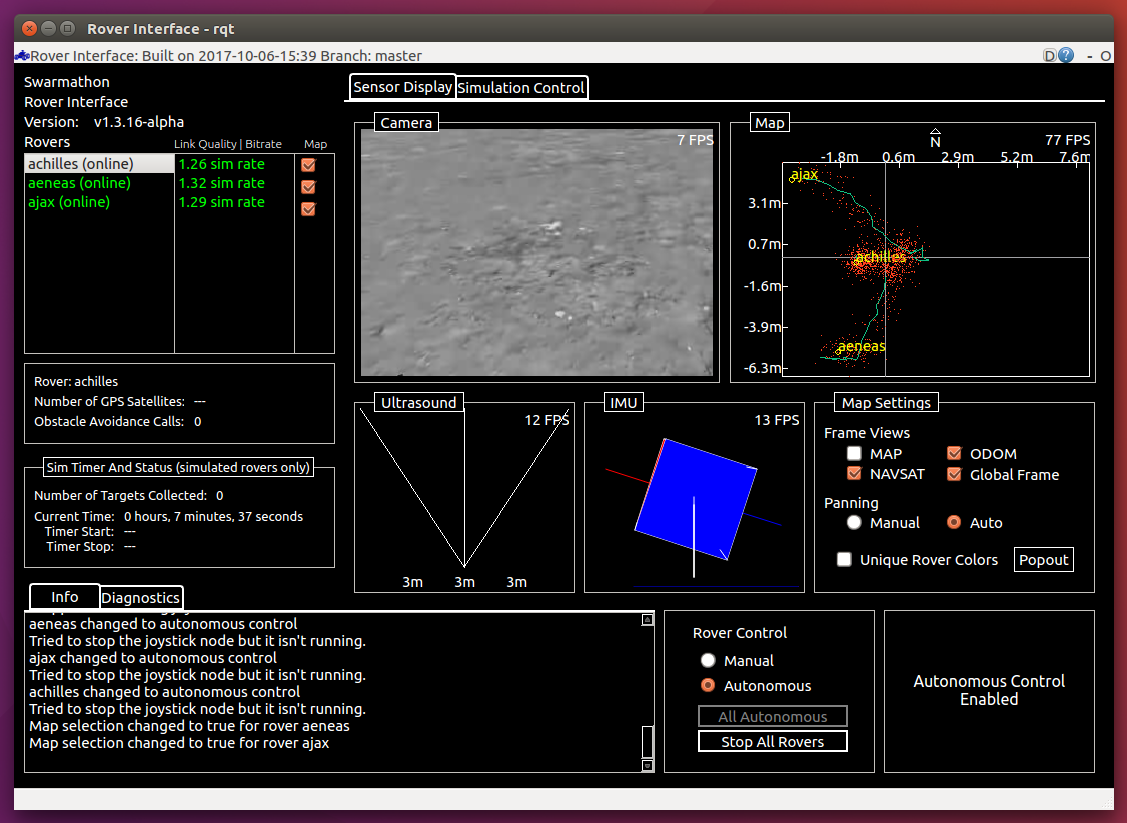Click the scroll-down arrow in Info log
This screenshot has height=823, width=1127.
pos(647,765)
